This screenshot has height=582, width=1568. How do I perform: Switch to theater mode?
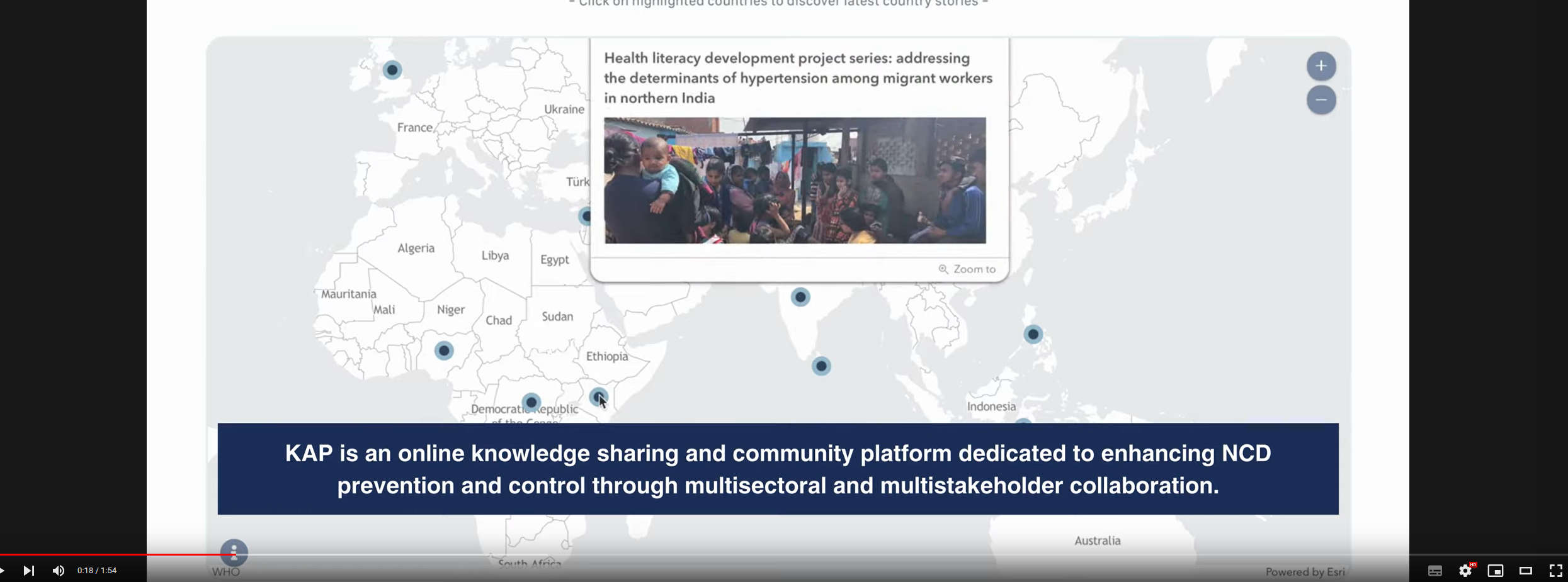[1526, 571]
